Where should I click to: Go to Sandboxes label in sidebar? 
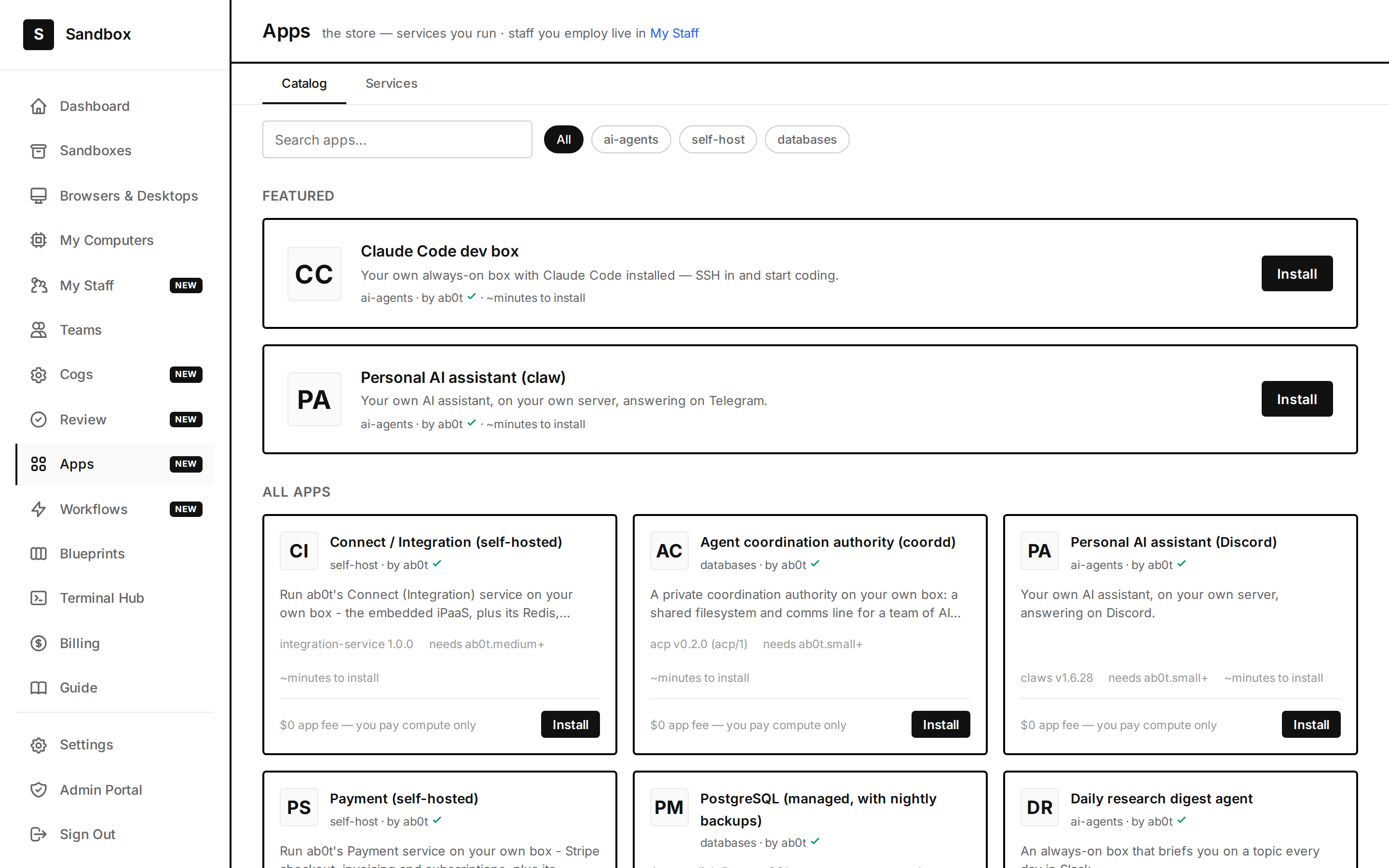tap(96, 150)
